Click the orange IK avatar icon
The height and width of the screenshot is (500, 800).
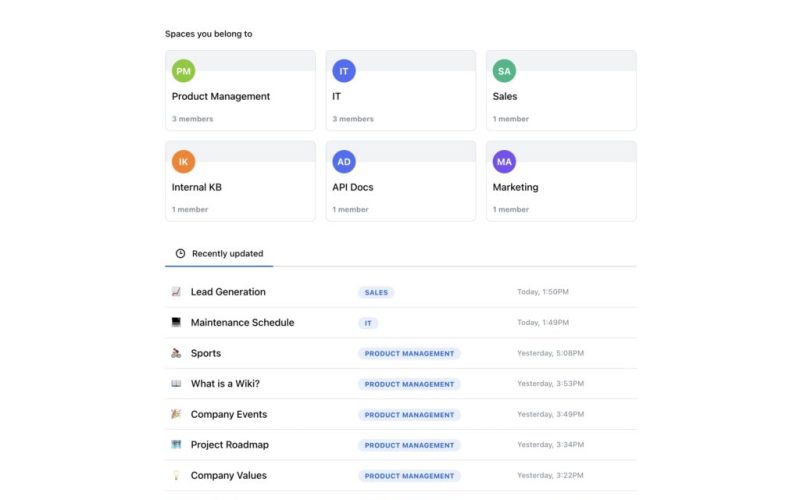coord(183,161)
